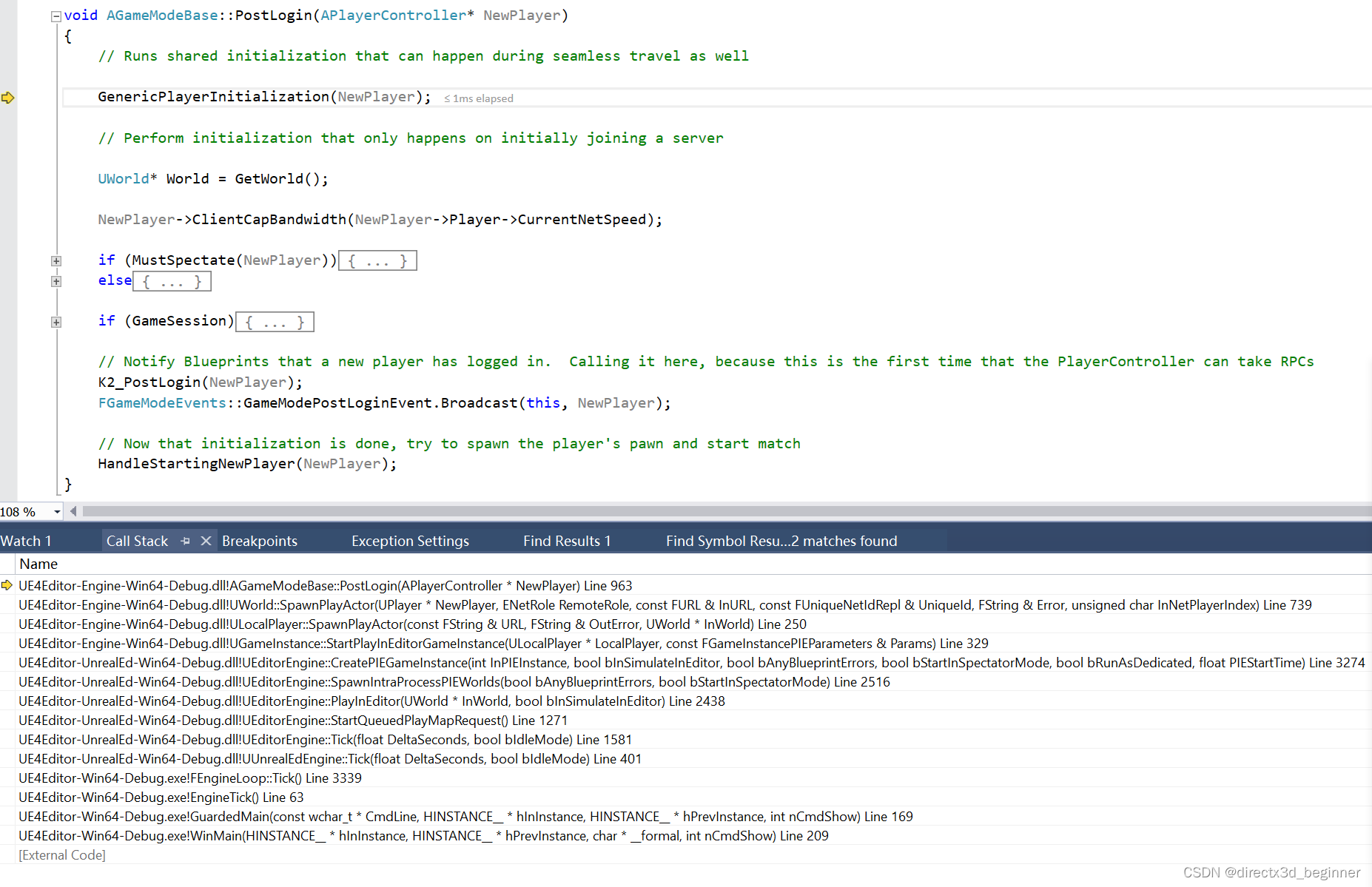Expand the MustSpectate if block
The image size is (1372, 887).
point(56,261)
